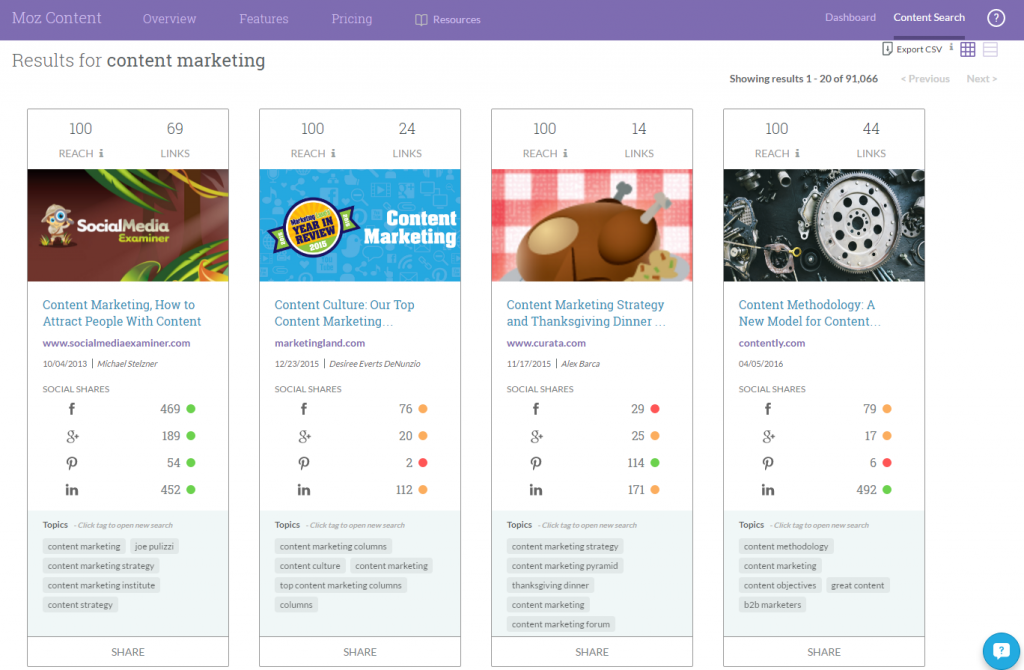Click SHARE button on marketingland.com card

pos(360,652)
